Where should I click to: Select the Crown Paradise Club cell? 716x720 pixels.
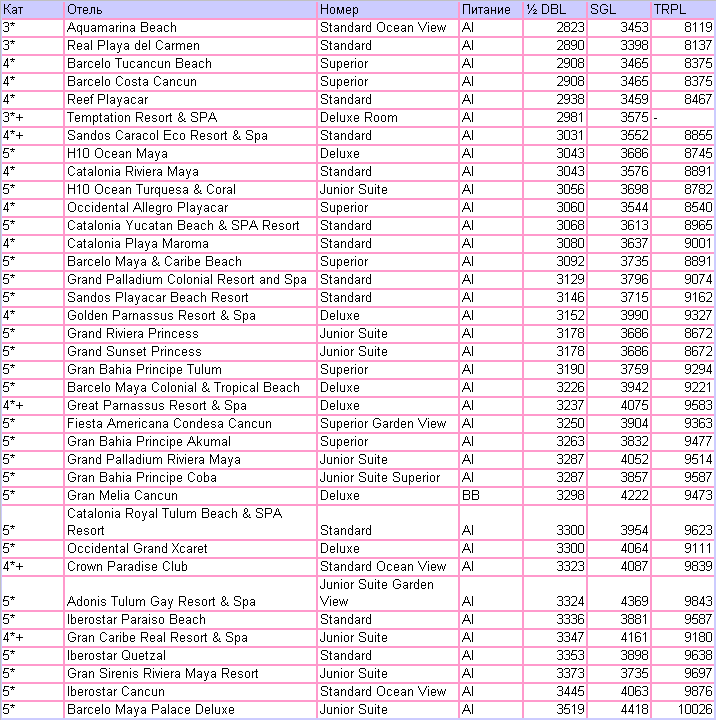(x=127, y=566)
